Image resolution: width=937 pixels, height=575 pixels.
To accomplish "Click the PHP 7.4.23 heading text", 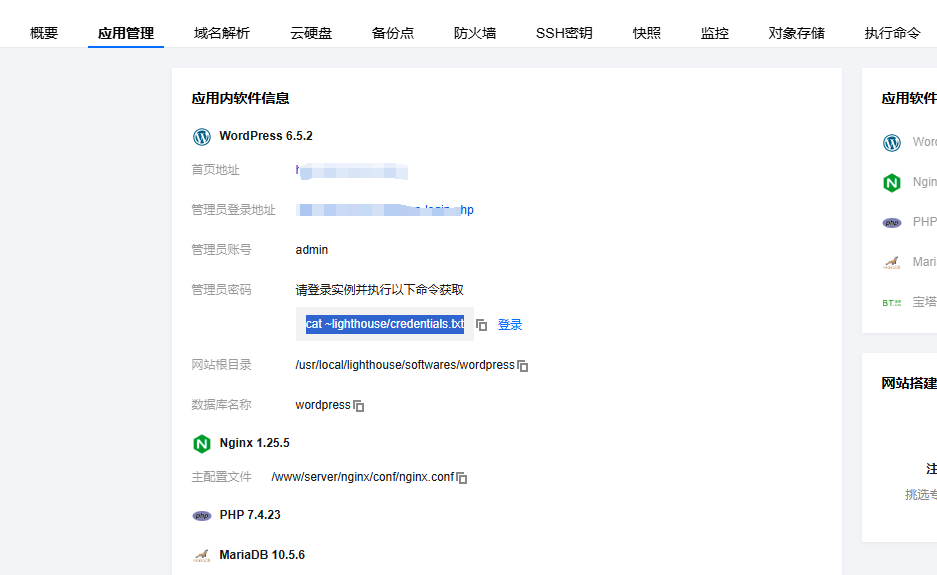I will (x=250, y=515).
